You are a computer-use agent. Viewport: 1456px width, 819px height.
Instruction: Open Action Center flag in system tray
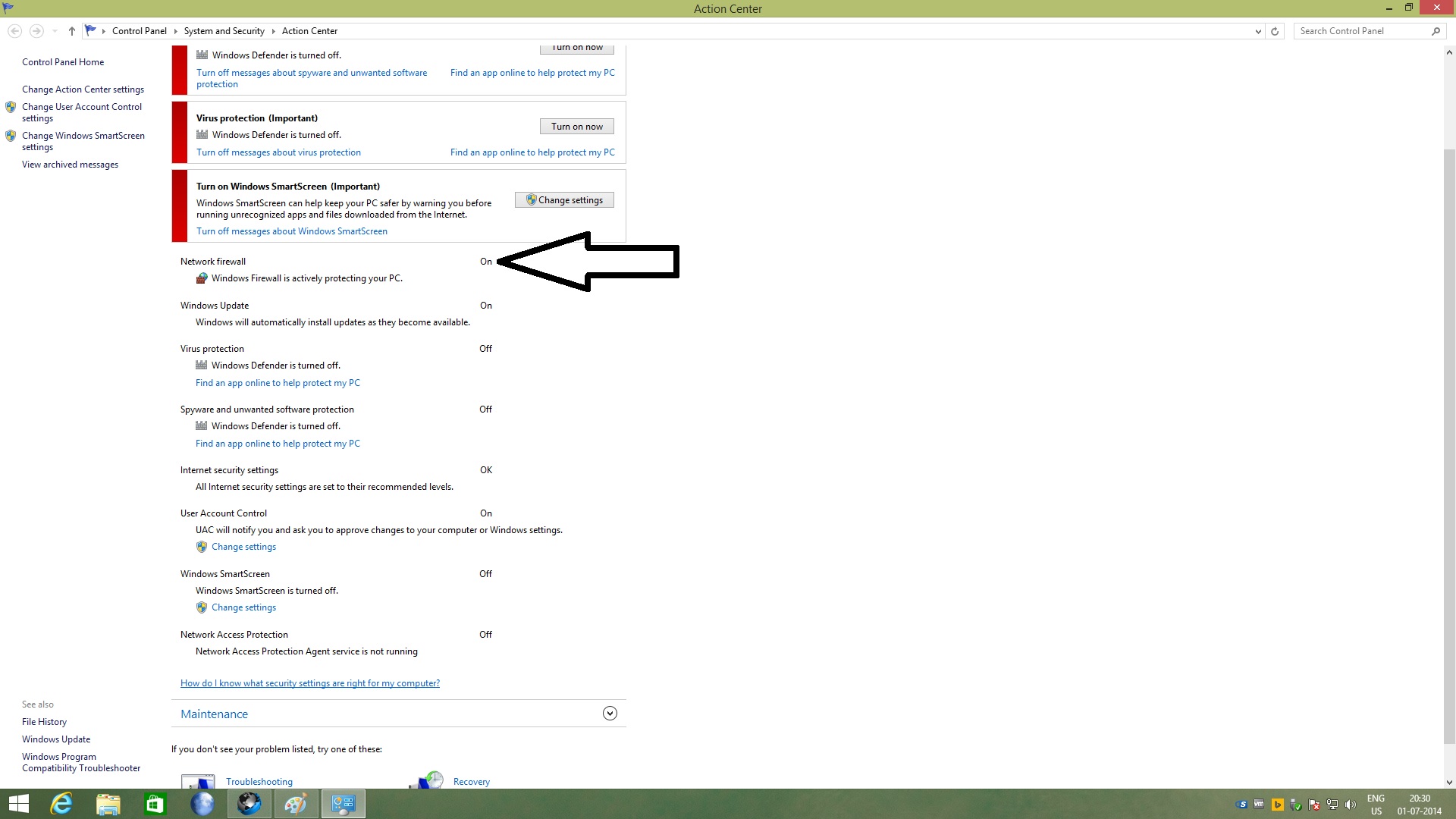click(1313, 805)
